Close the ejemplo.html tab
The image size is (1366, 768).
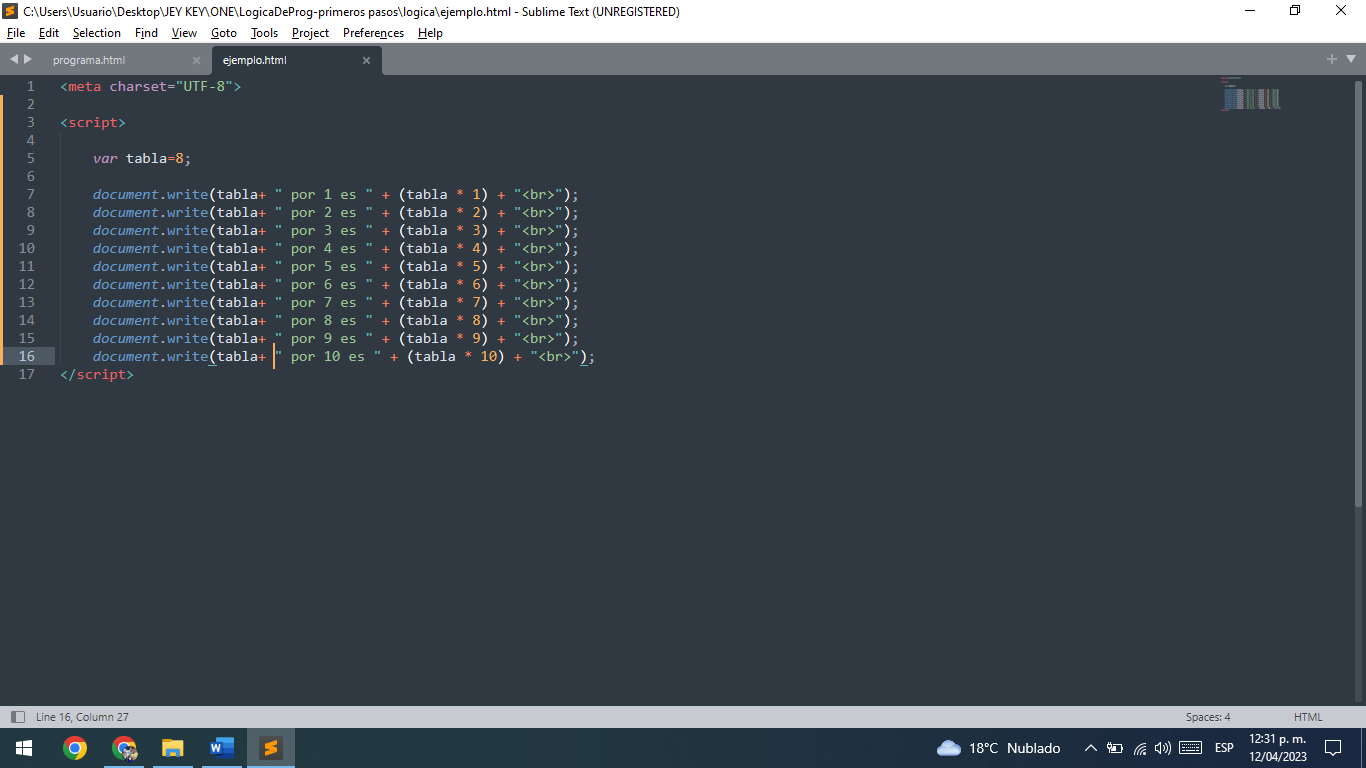click(366, 60)
